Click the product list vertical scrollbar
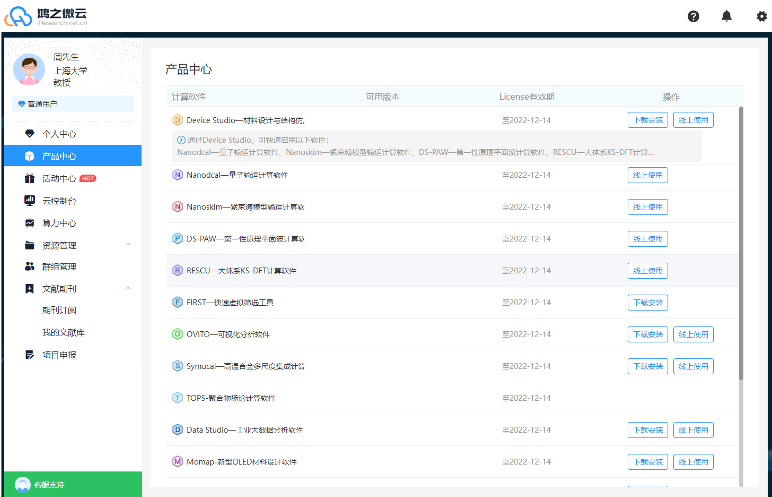 tap(741, 240)
